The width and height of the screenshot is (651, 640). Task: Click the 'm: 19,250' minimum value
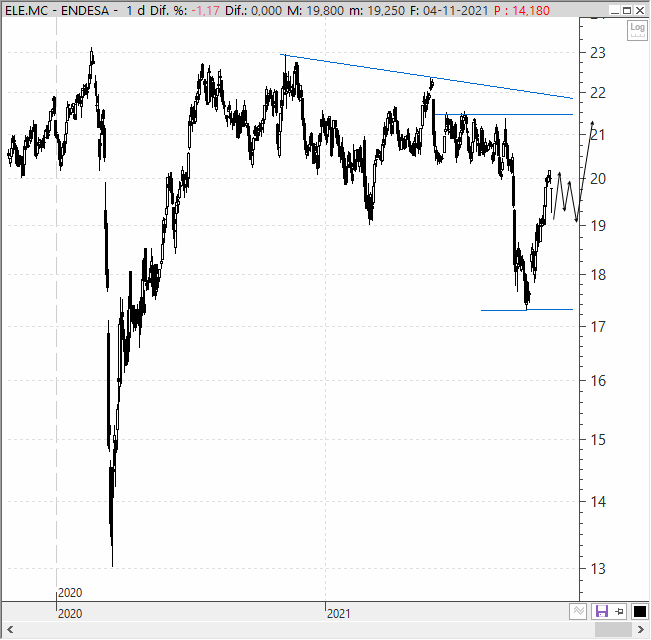377,10
